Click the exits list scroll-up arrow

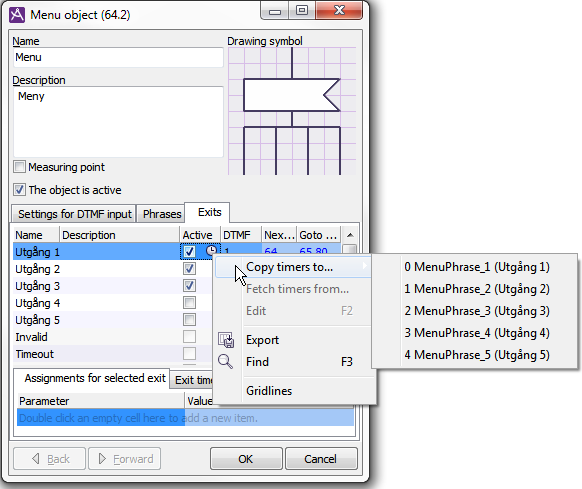(350, 235)
